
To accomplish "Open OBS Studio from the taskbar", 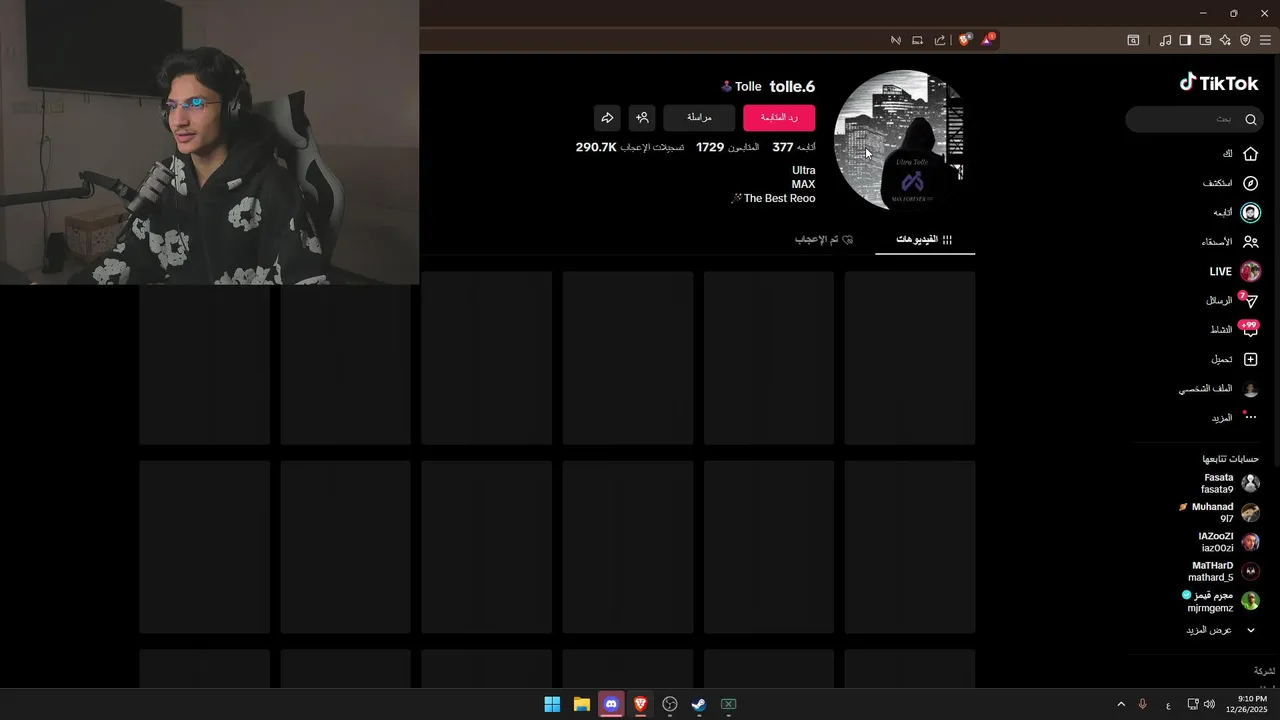I will coord(670,704).
